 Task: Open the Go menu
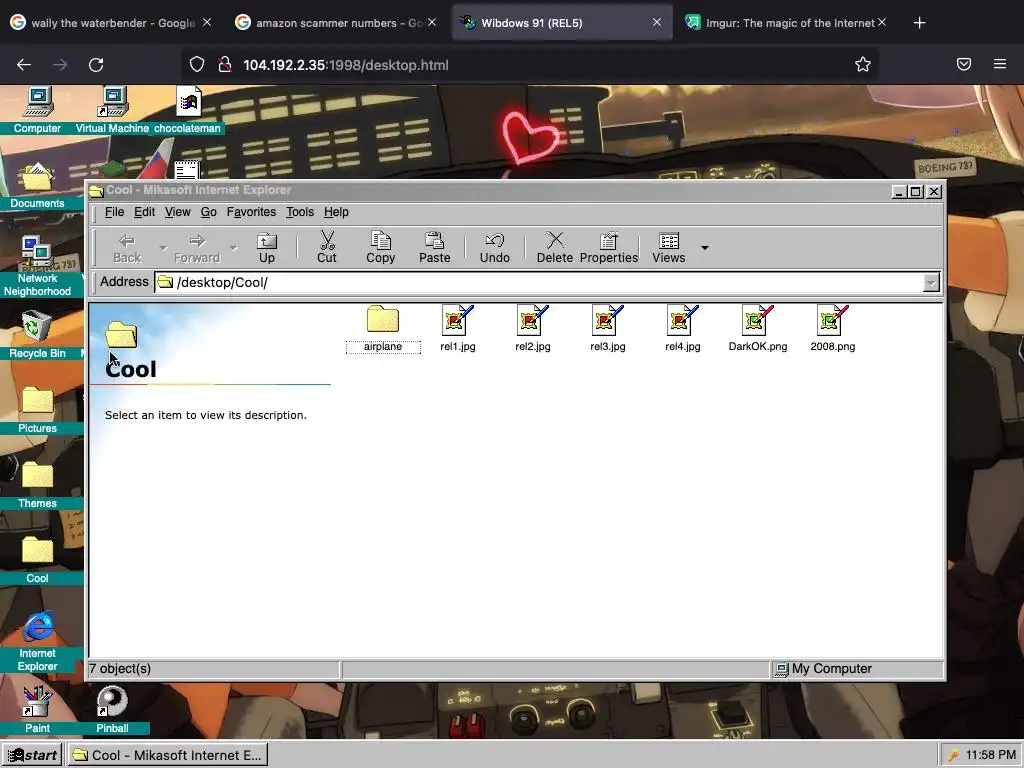pyautogui.click(x=208, y=212)
